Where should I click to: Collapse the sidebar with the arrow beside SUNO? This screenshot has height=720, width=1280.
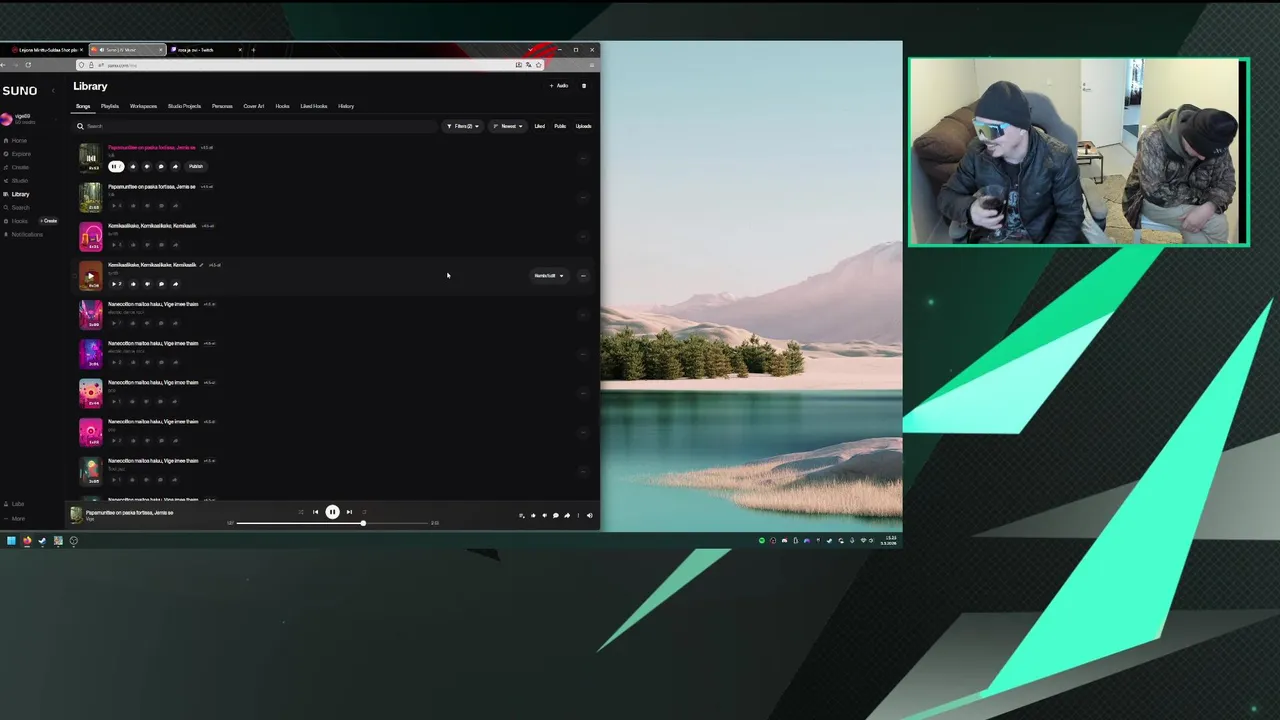click(x=53, y=91)
